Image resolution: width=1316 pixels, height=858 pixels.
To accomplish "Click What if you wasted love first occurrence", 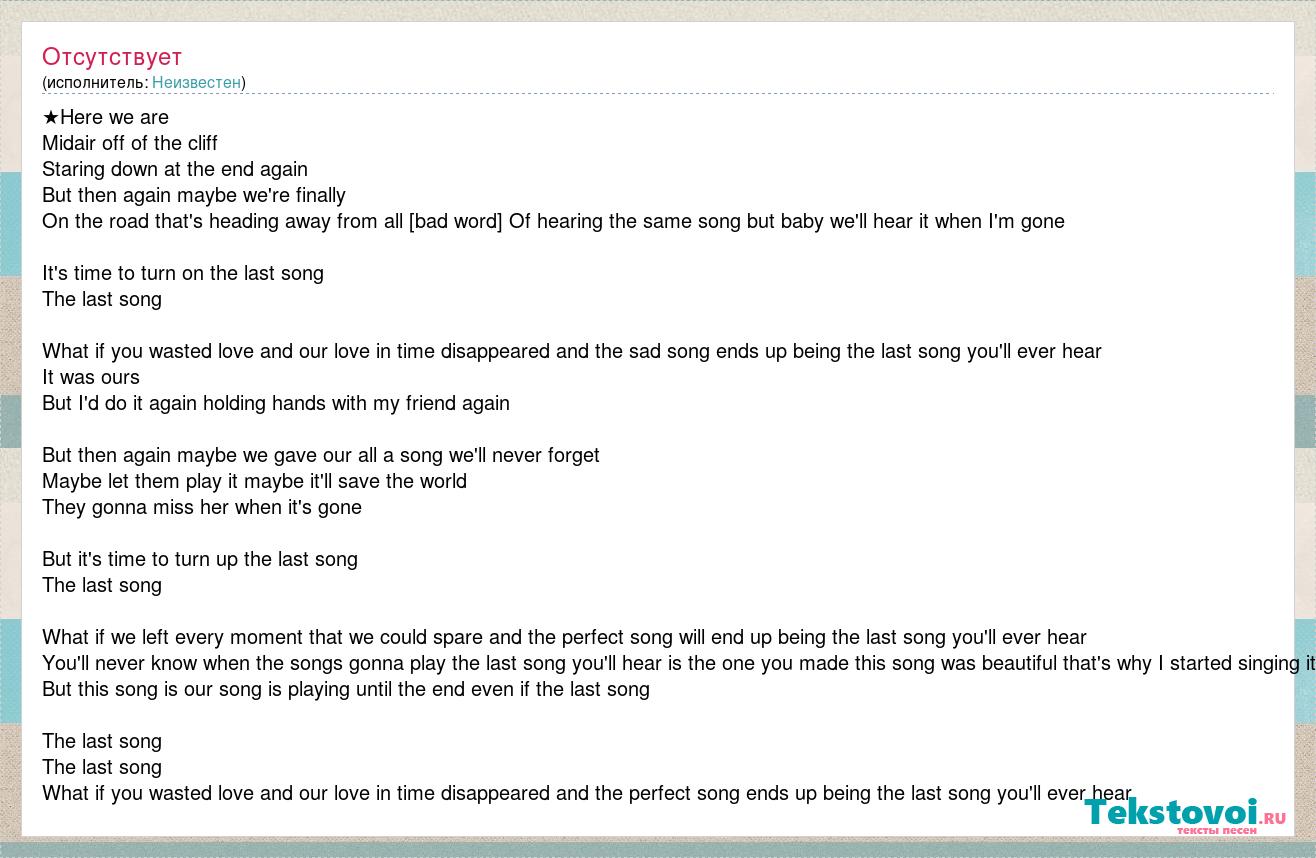I will (x=572, y=351).
